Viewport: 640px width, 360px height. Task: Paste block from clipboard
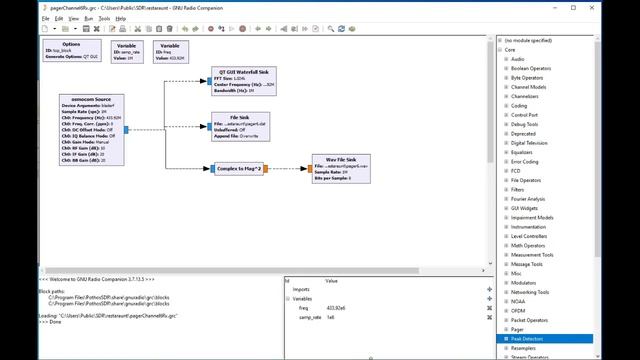(159, 29)
